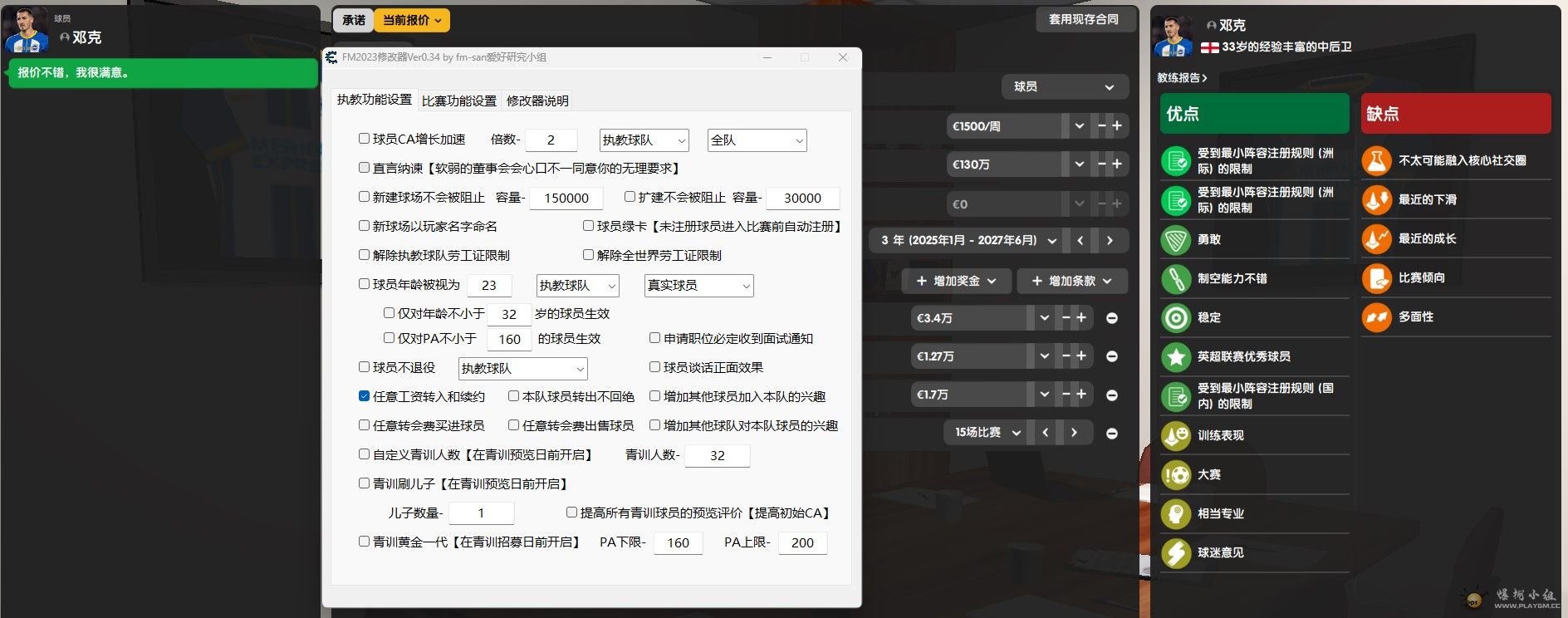Click the 训练表现 trait icon
Image resolution: width=1568 pixels, height=618 pixels.
point(1176,436)
